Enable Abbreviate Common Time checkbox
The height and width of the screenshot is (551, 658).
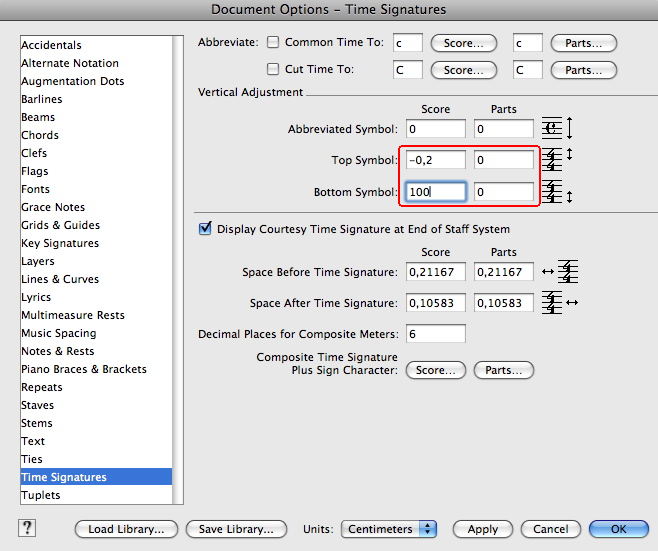coord(273,43)
